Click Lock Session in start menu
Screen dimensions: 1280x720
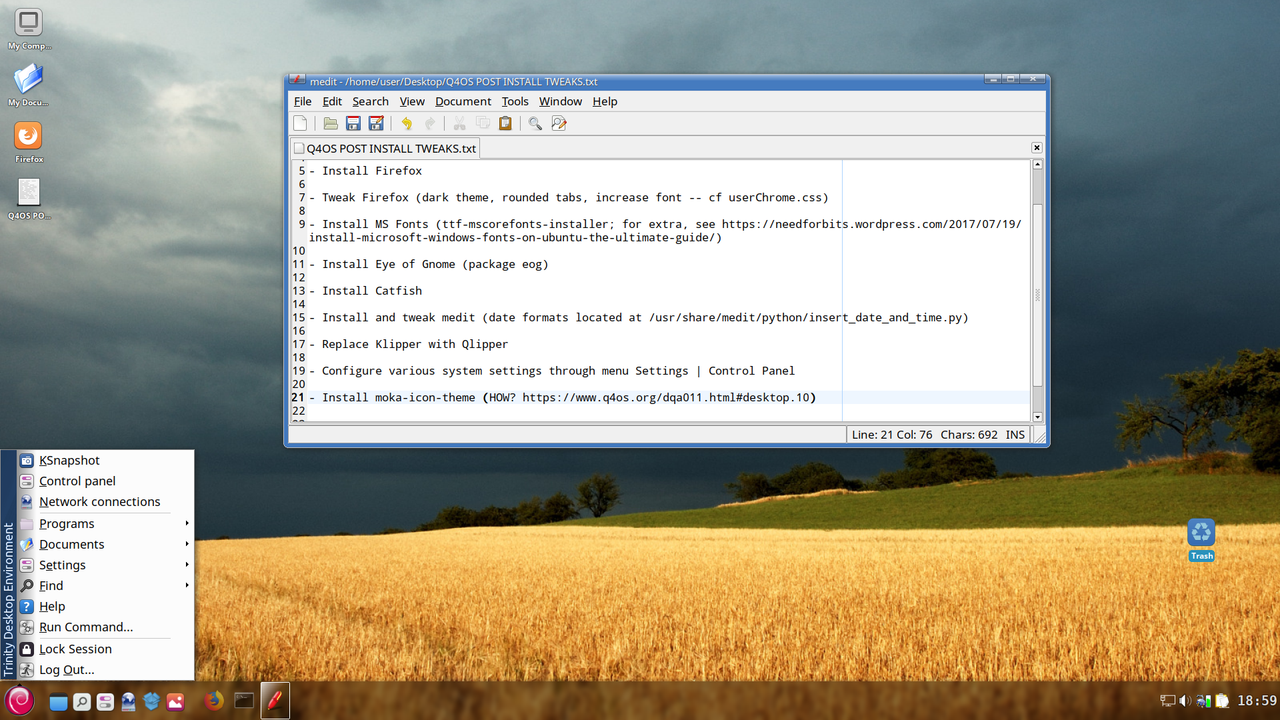click(x=106, y=649)
